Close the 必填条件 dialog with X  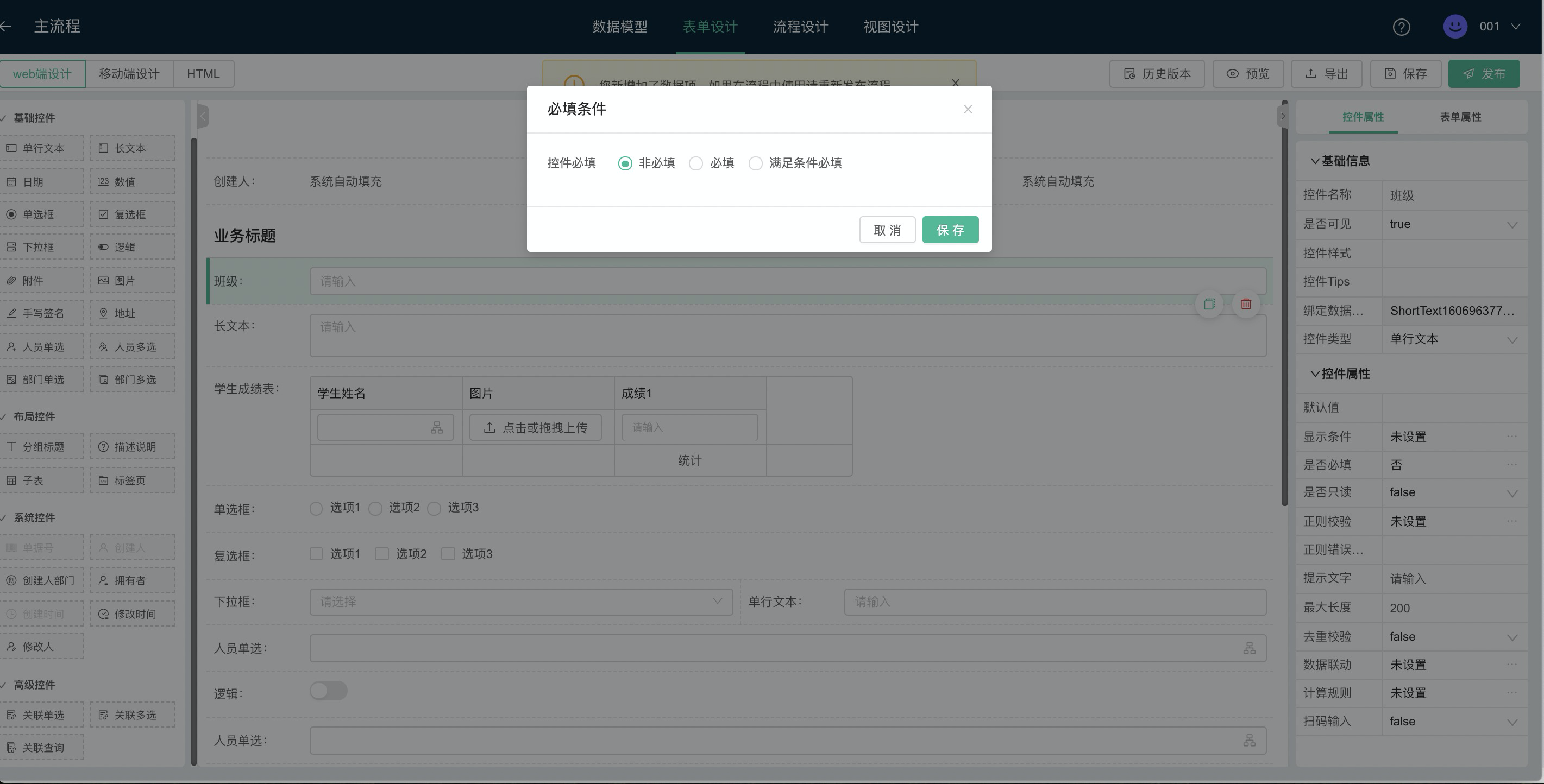(968, 109)
